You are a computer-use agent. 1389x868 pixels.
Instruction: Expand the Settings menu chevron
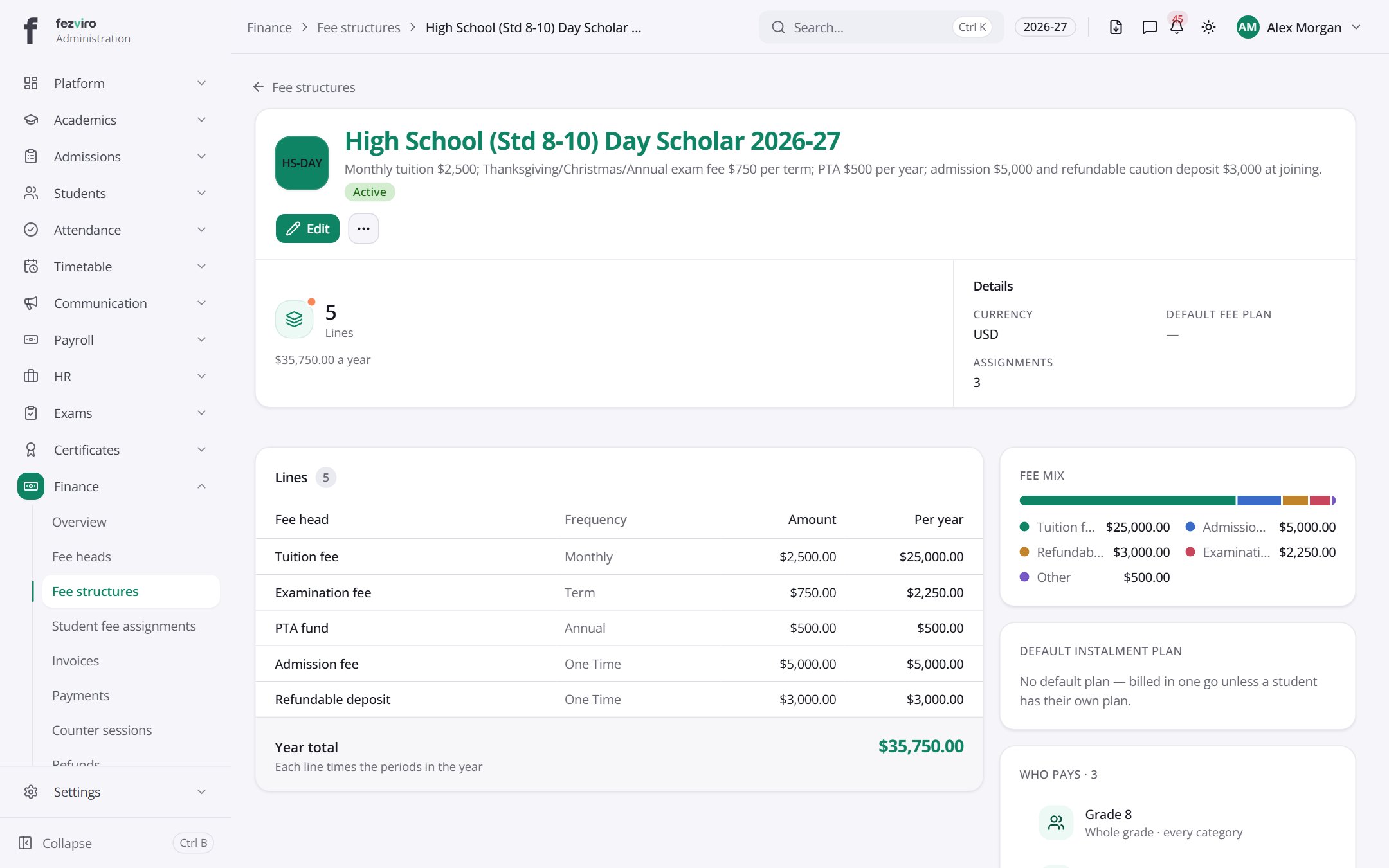tap(201, 791)
